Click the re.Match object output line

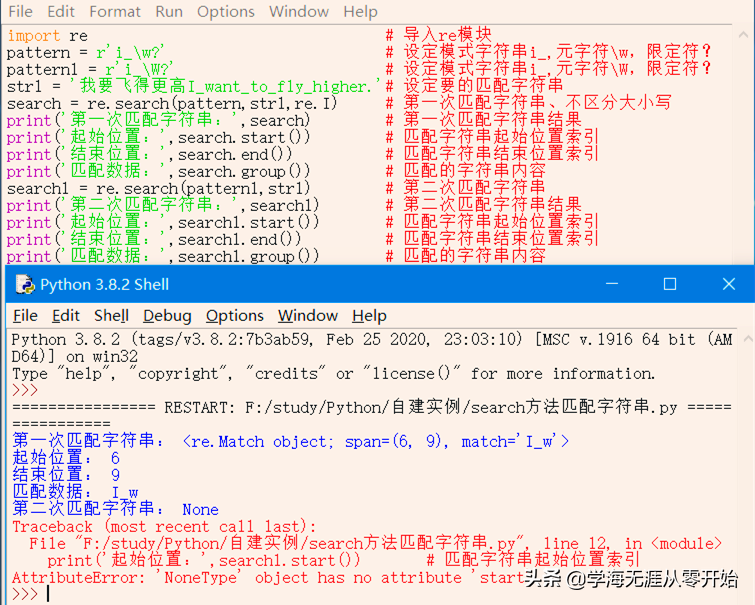[x=290, y=441]
